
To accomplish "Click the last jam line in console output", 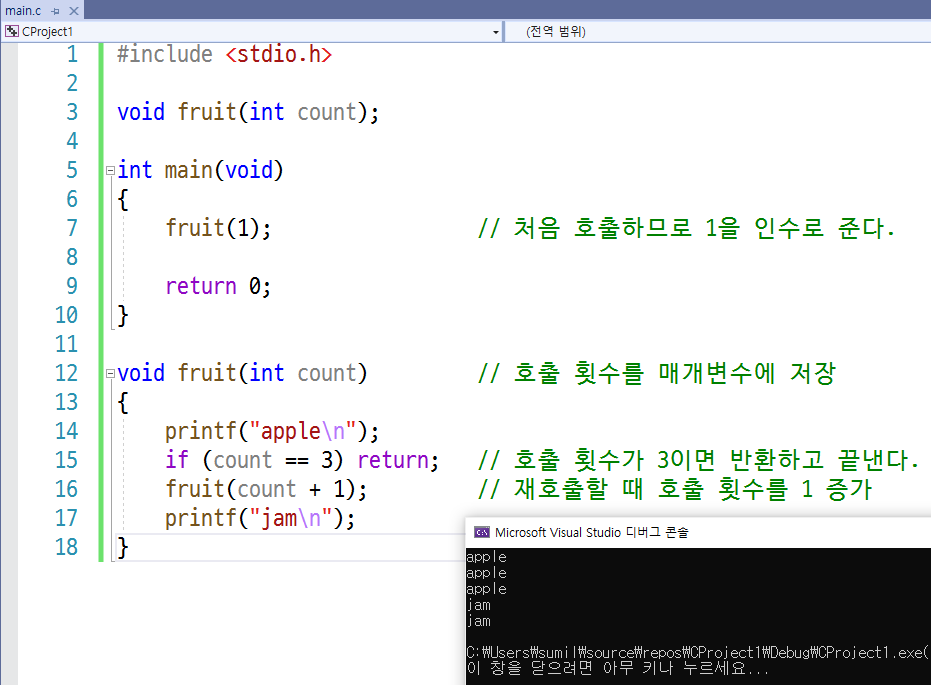I will point(479,621).
